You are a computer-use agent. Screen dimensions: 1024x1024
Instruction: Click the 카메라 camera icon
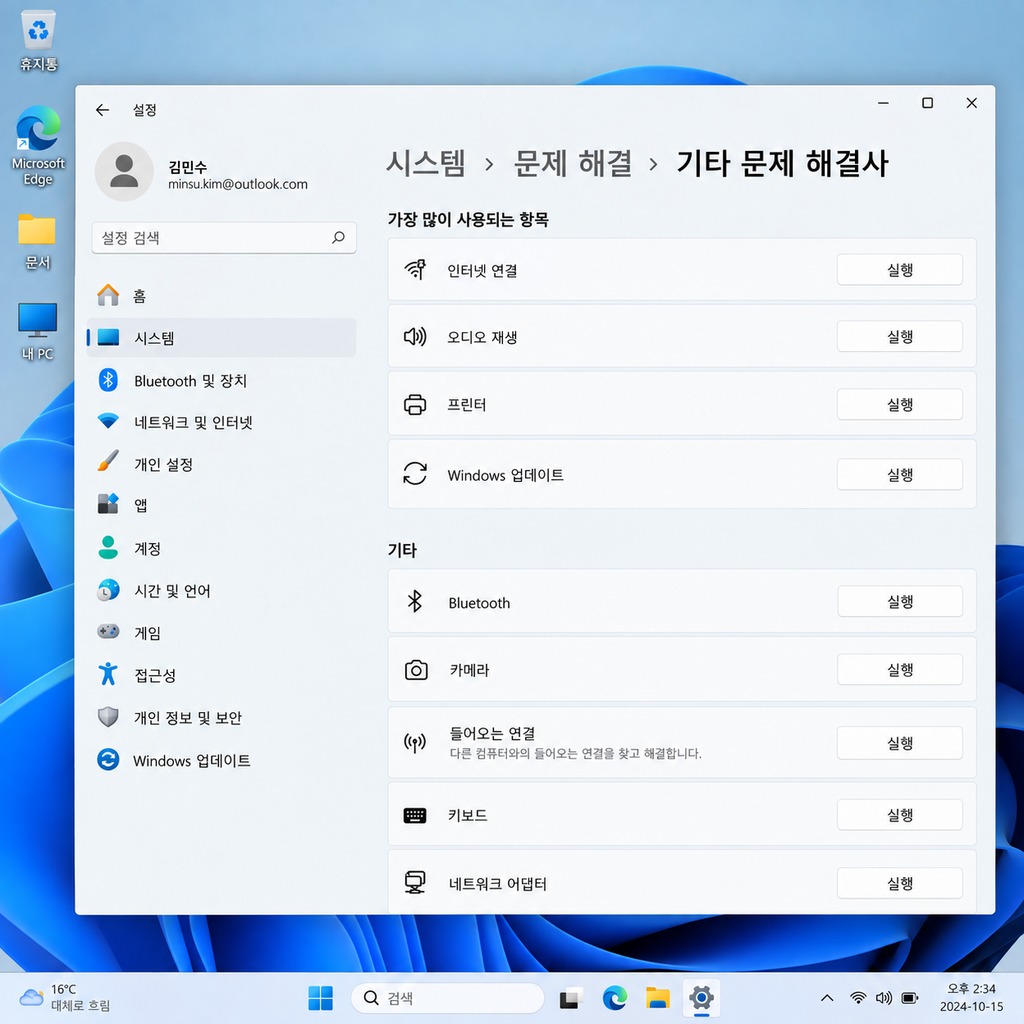pos(416,670)
